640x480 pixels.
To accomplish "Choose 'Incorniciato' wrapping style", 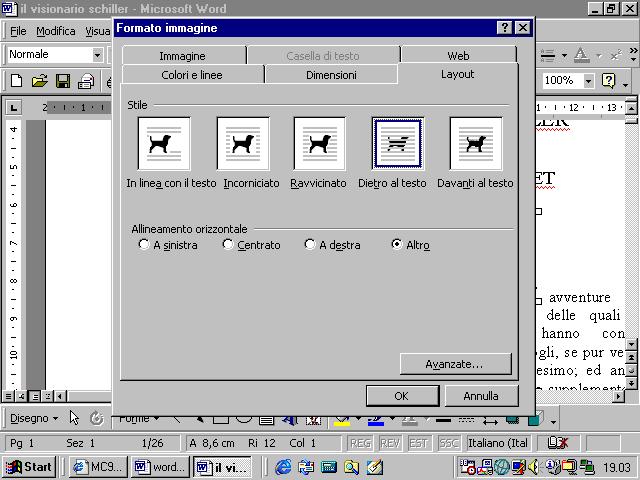I will (x=243, y=144).
